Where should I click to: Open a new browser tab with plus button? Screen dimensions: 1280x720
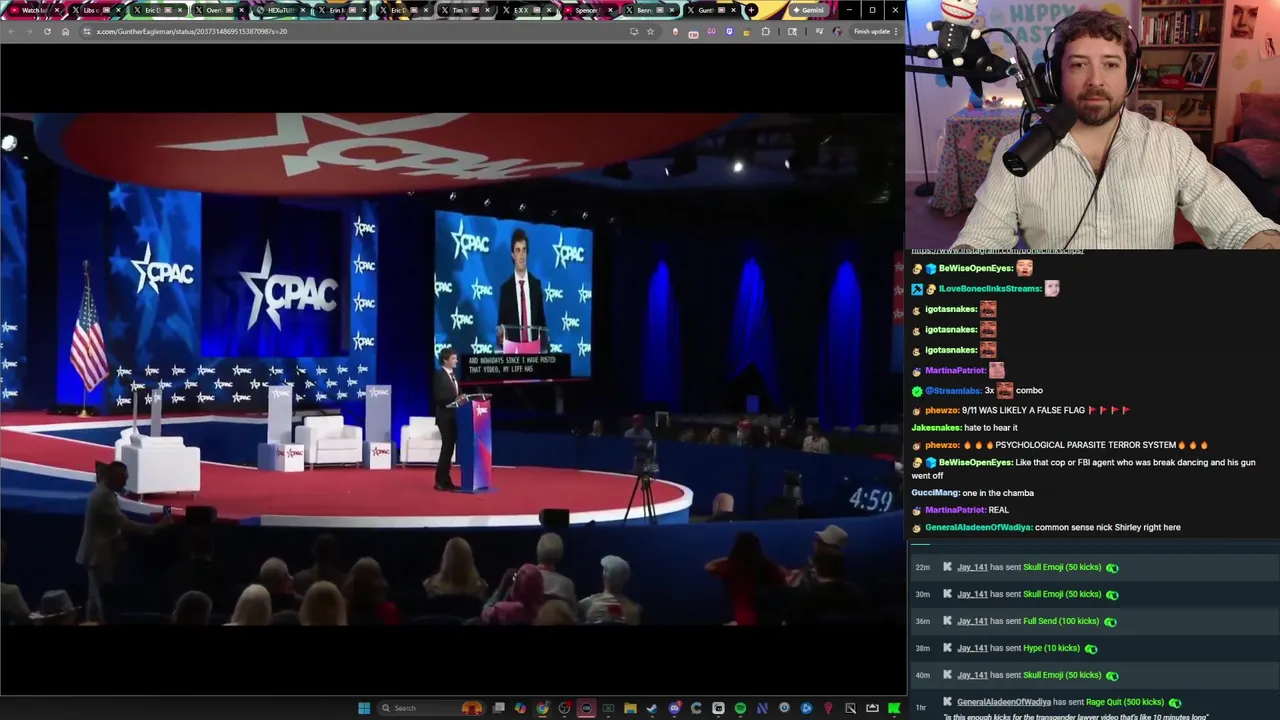[x=751, y=10]
